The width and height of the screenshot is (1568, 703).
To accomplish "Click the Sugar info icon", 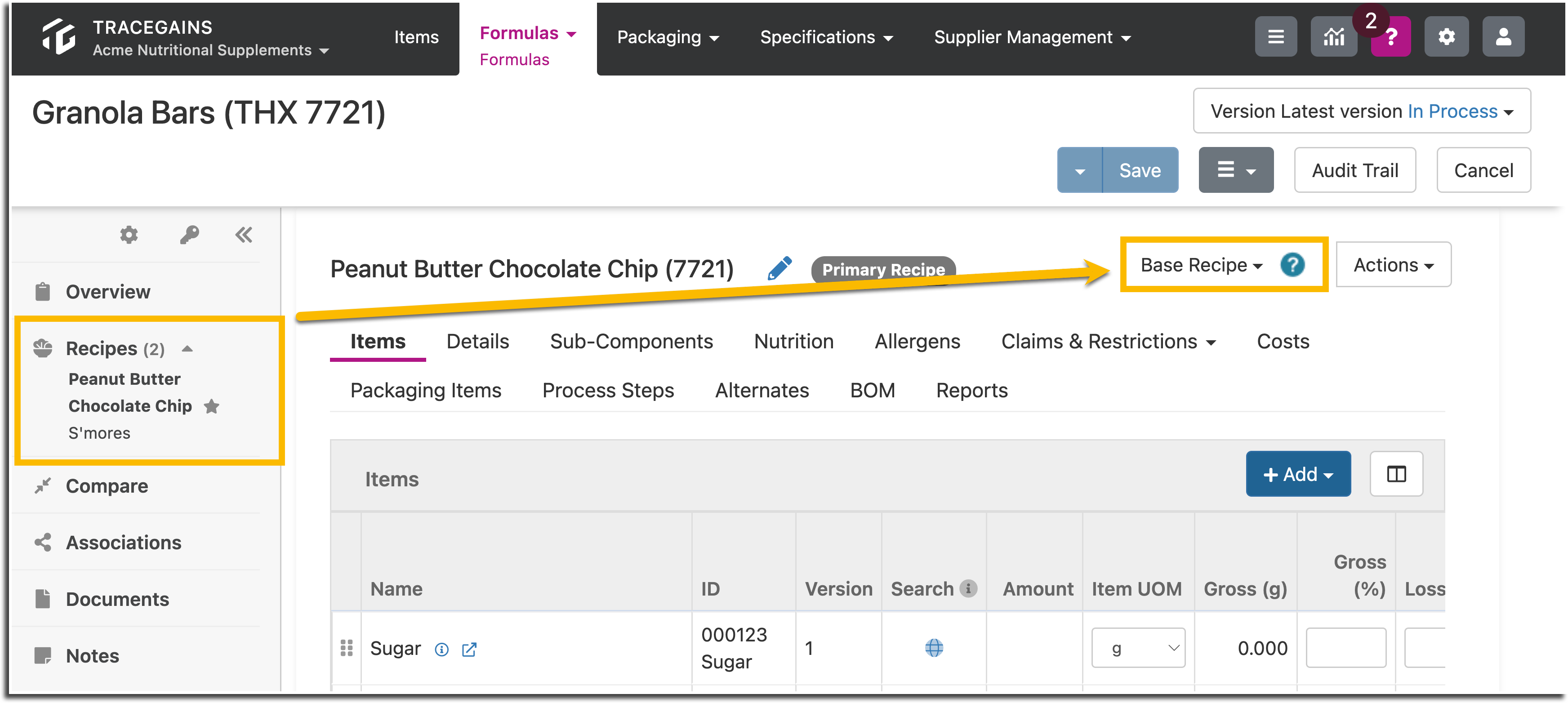I will click(441, 650).
